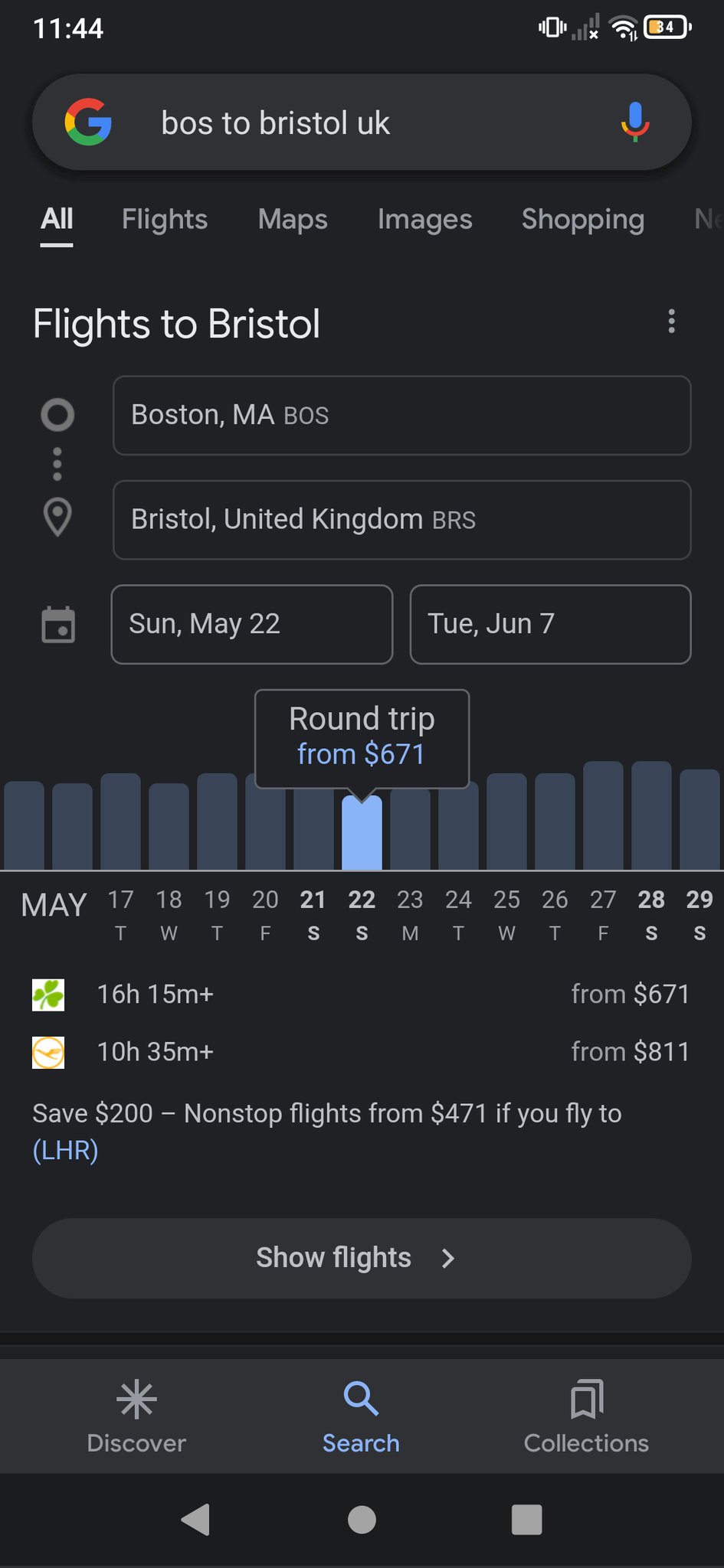Screen dimensions: 724x1568
Task: Tap the calendar icon
Action: tap(57, 625)
